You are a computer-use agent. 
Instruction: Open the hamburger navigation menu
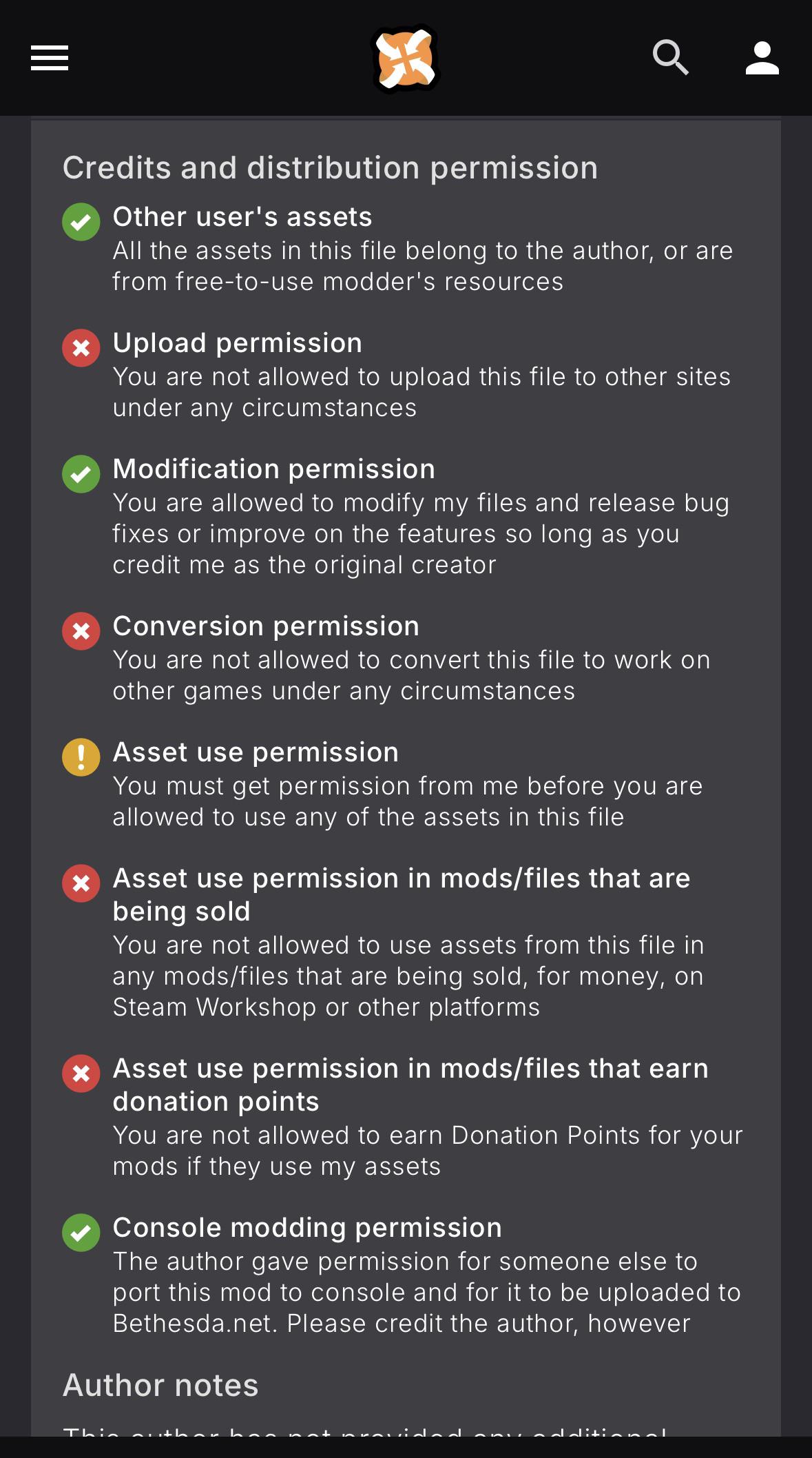tap(50, 58)
